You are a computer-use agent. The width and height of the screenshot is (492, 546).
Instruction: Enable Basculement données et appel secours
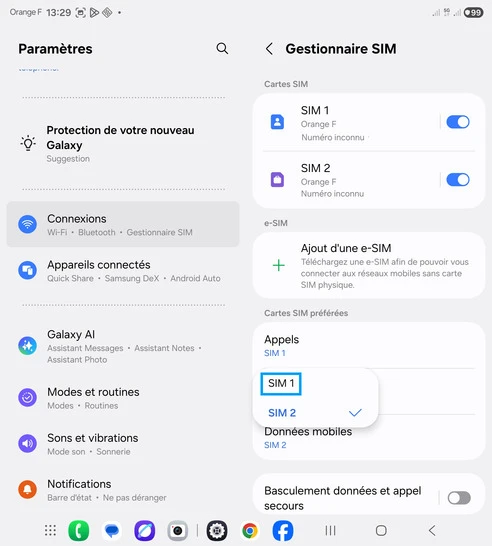click(x=459, y=498)
